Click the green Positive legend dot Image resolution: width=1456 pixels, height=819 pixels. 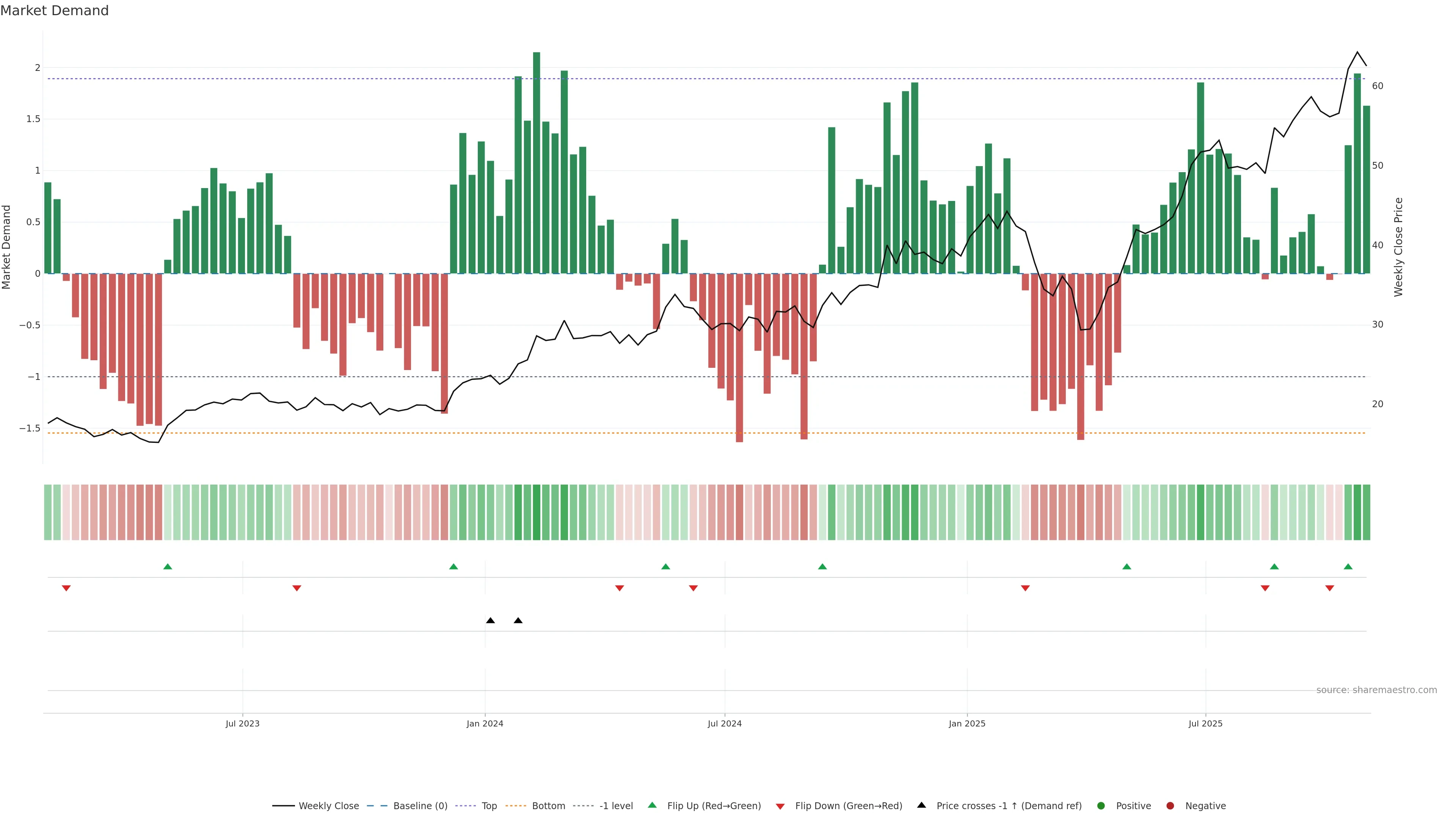click(x=1100, y=806)
